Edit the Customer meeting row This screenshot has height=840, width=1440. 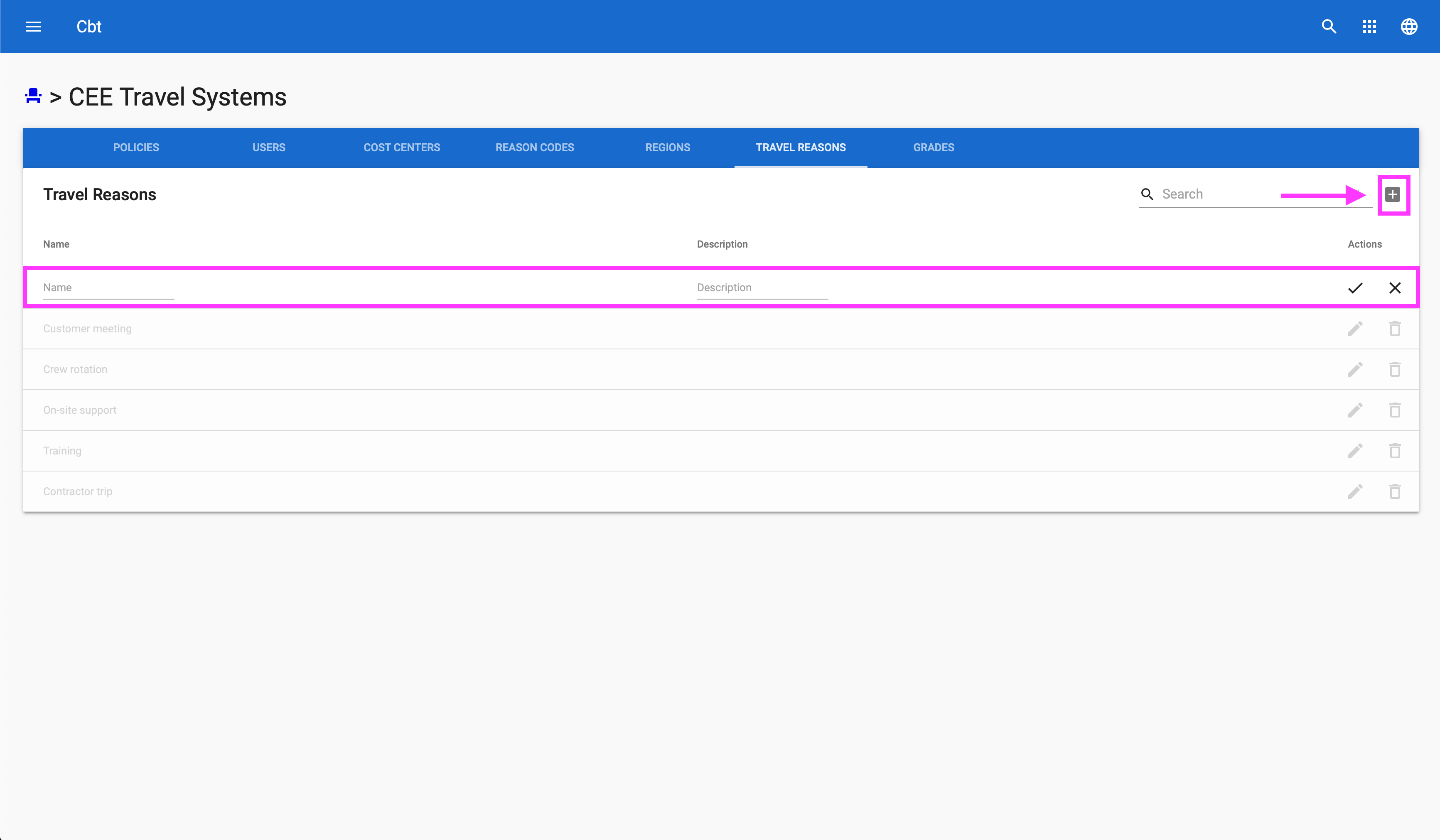point(1355,329)
